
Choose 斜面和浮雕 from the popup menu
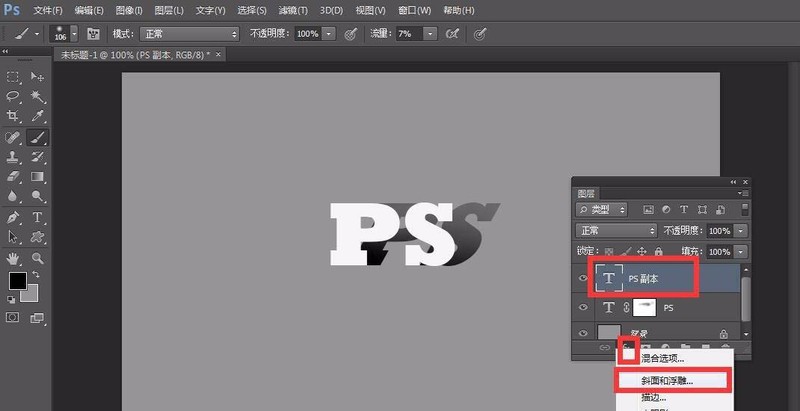point(667,380)
